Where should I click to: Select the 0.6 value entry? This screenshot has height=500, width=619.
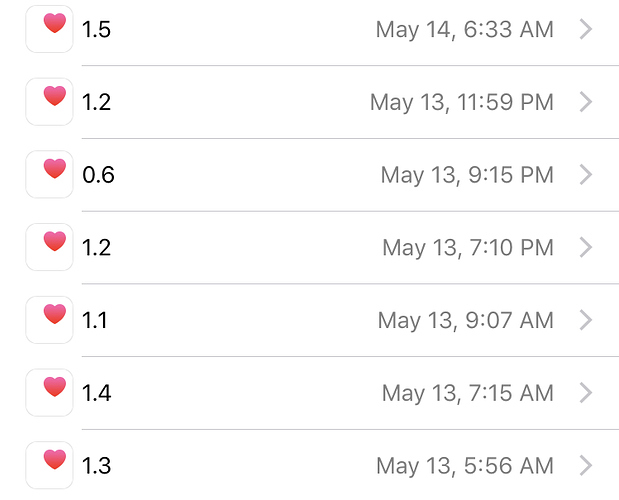click(98, 175)
